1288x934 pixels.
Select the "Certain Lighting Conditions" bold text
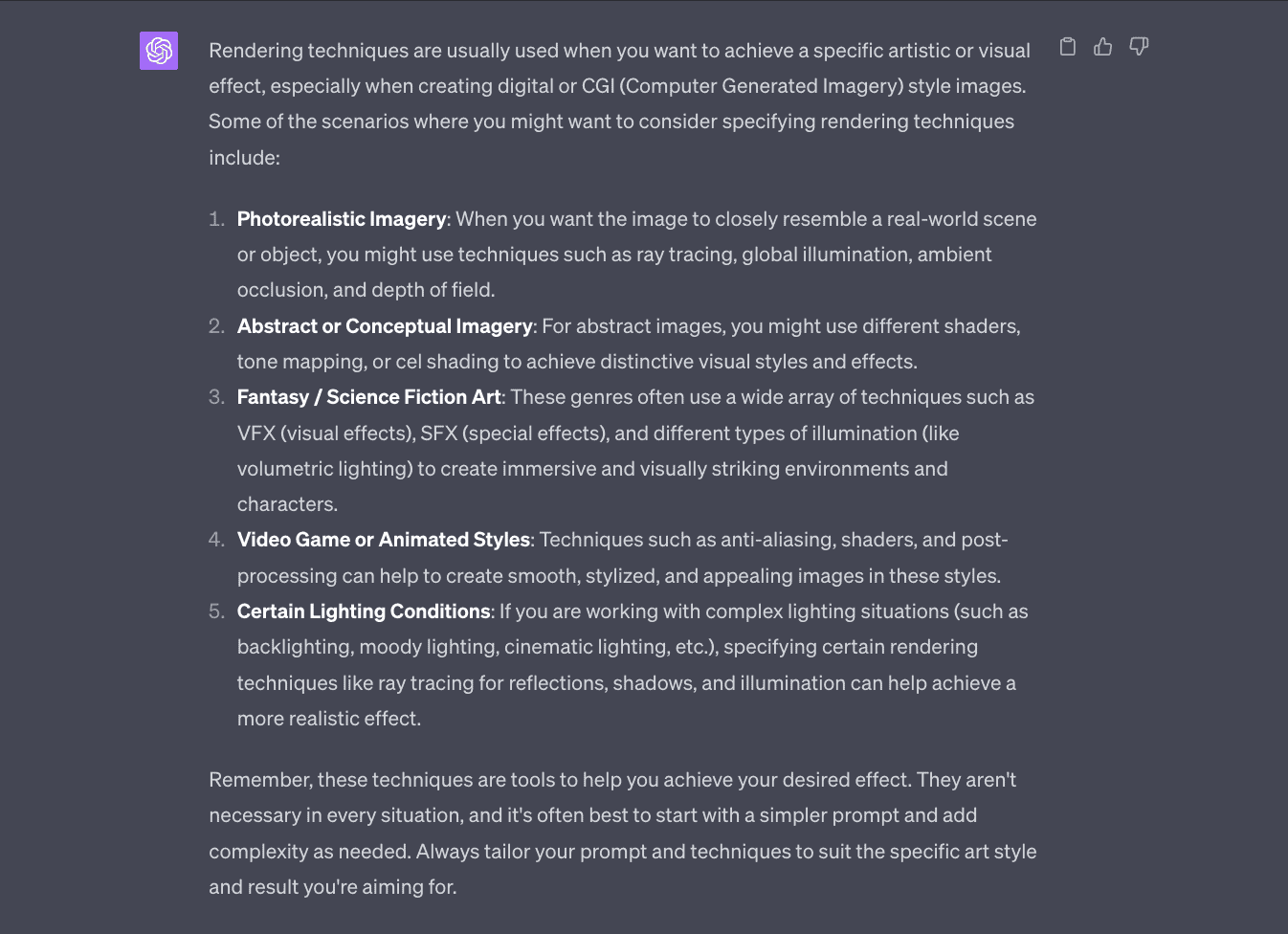click(x=364, y=612)
